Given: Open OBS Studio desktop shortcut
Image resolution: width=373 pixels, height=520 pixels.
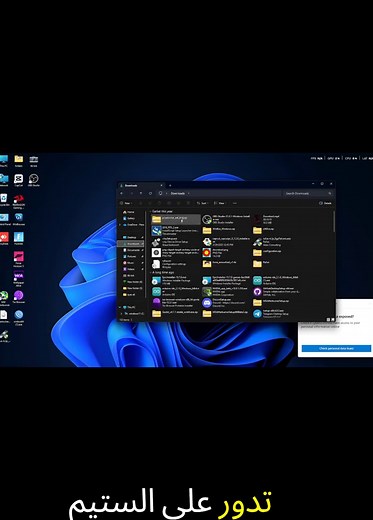Looking at the screenshot, I should point(34,180).
